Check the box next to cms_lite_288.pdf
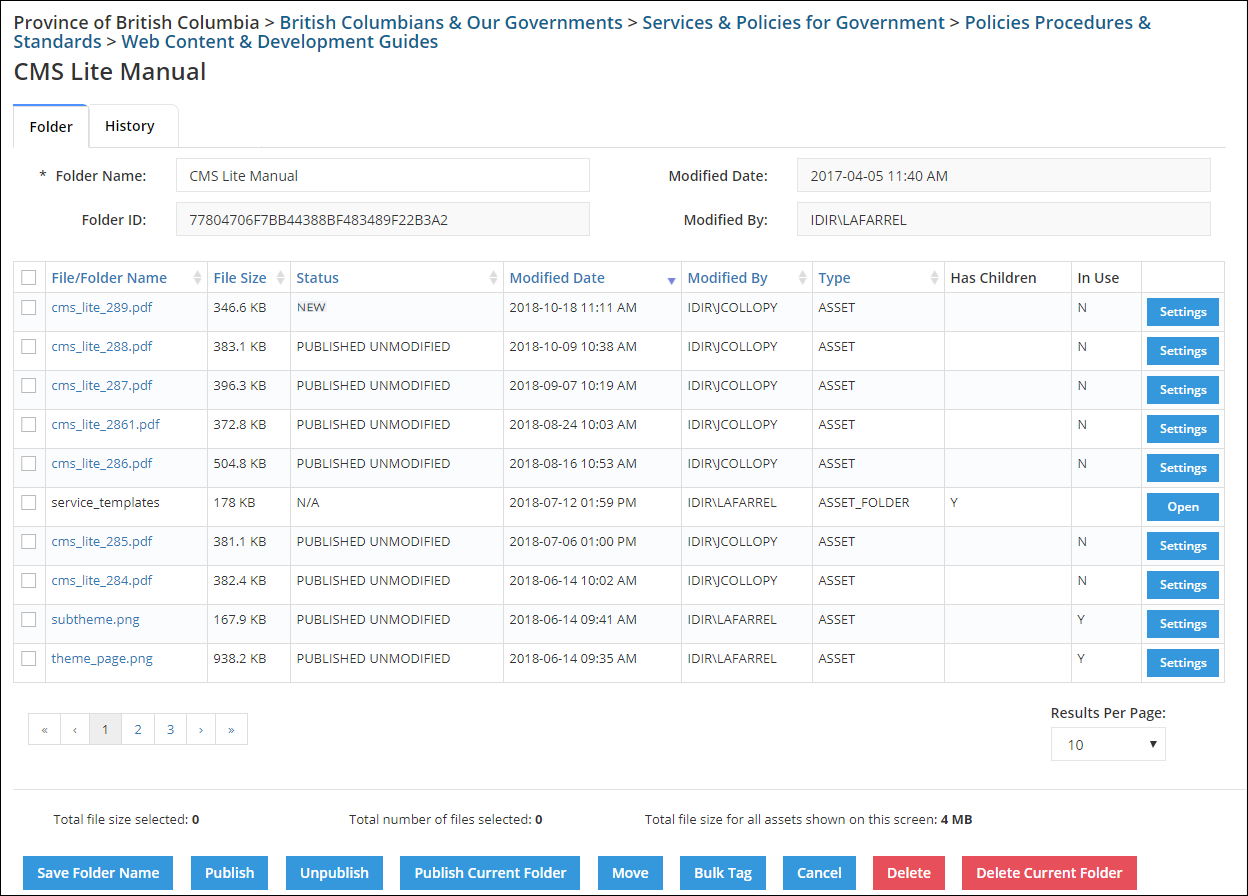 pyautogui.click(x=29, y=346)
